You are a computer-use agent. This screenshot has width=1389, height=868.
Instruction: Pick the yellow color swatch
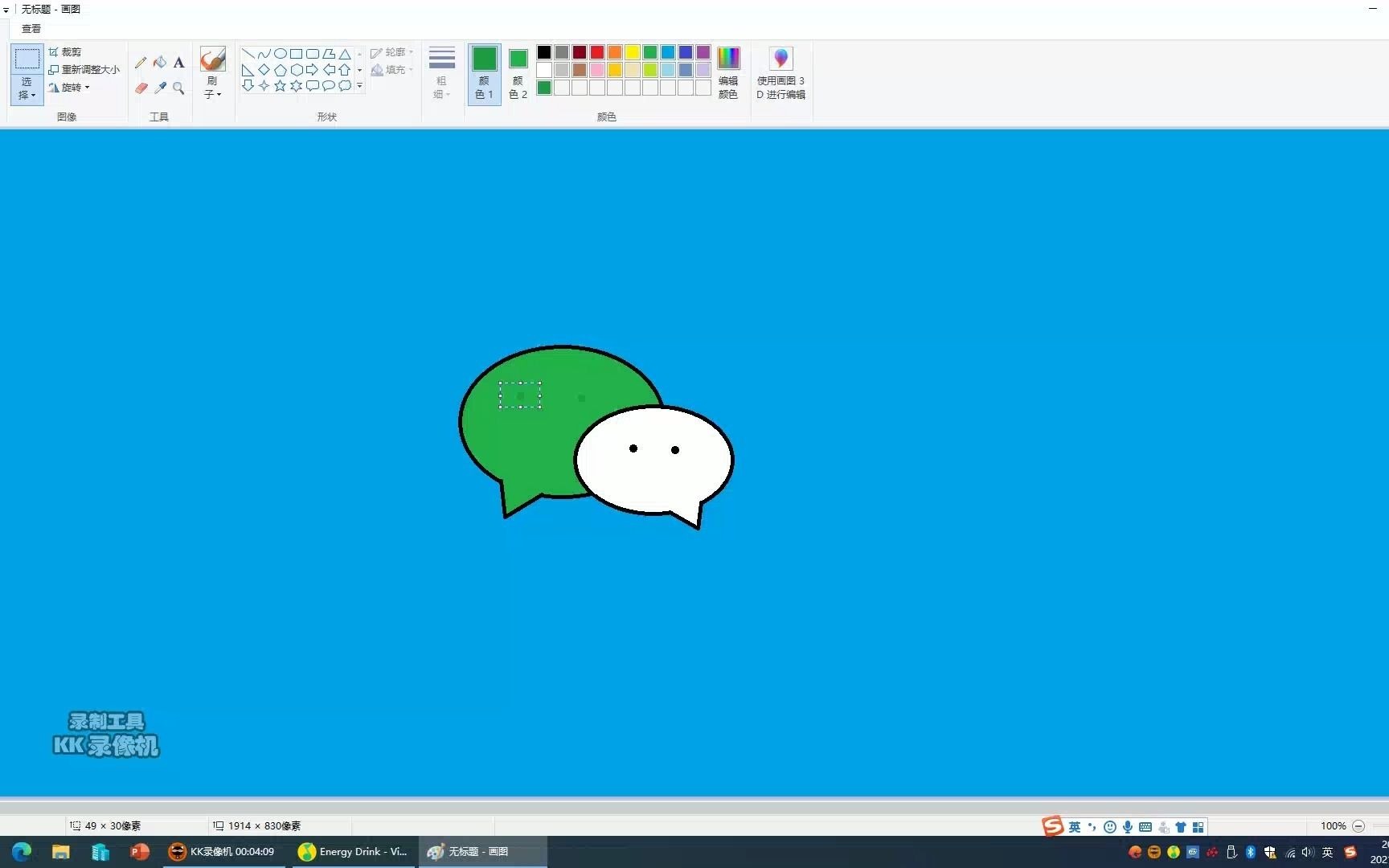pyautogui.click(x=633, y=52)
